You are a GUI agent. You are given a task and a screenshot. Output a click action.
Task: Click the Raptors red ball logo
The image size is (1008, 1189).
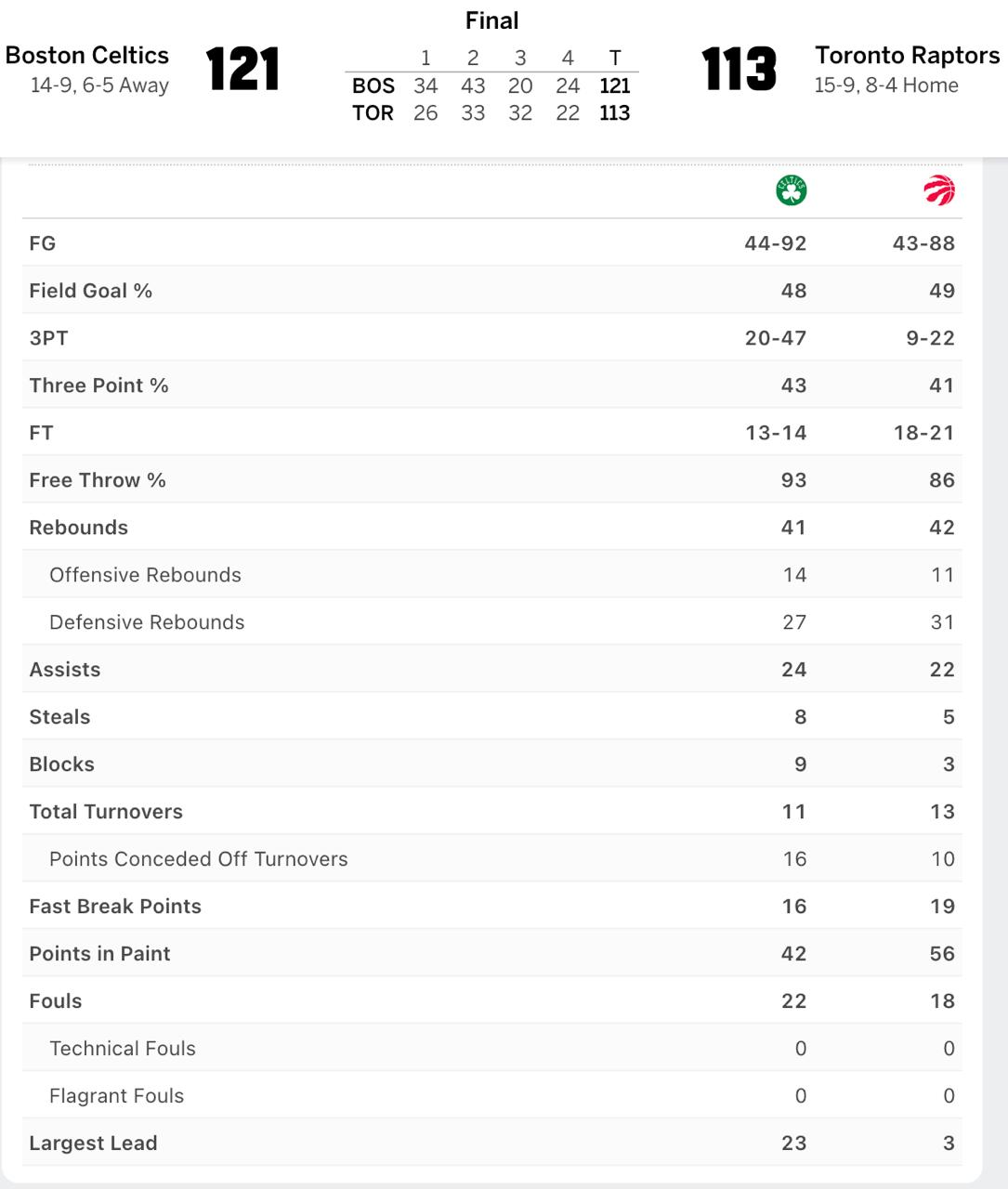click(939, 190)
